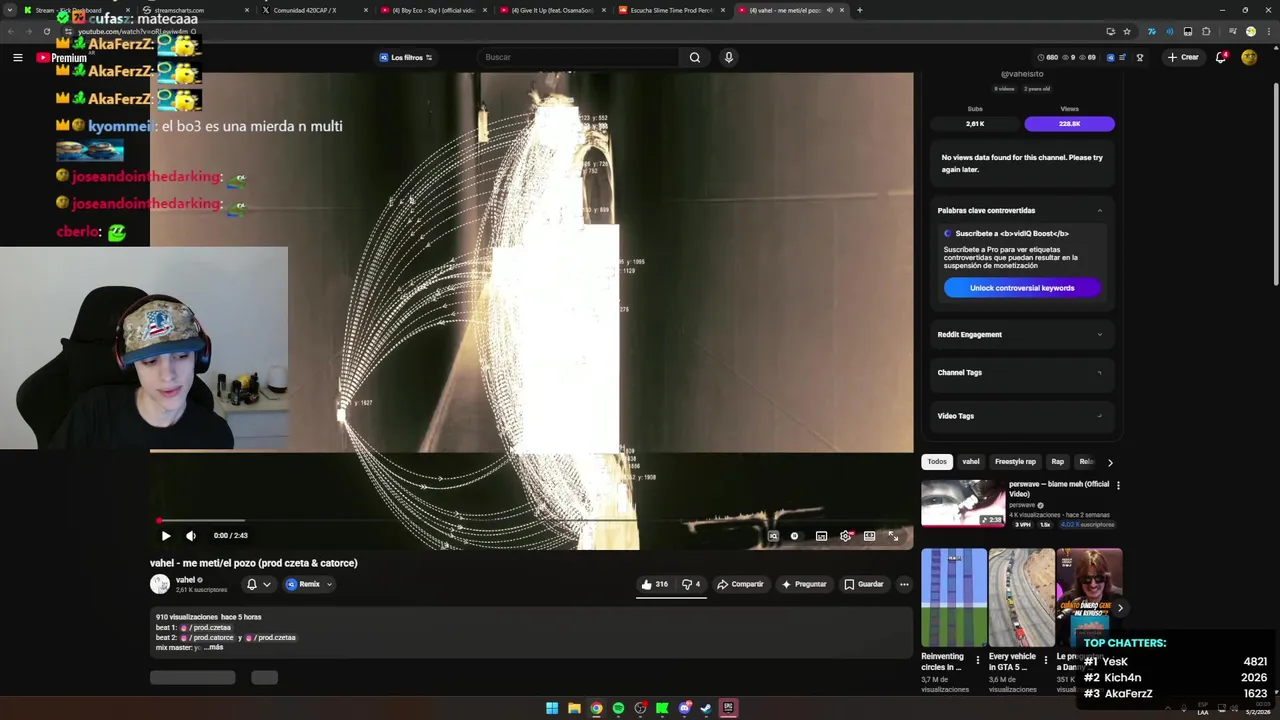
Task: Open the Los filtros dropdown
Action: click(x=406, y=57)
